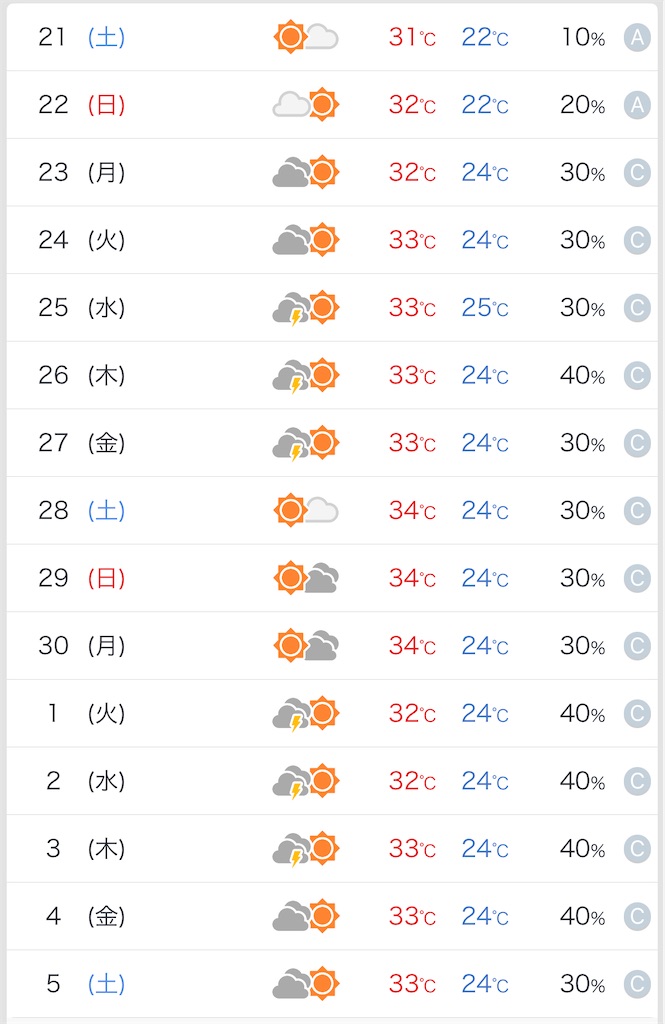Select the thunderstorm icon on the 25th
Image resolution: width=665 pixels, height=1024 pixels.
(x=306, y=308)
